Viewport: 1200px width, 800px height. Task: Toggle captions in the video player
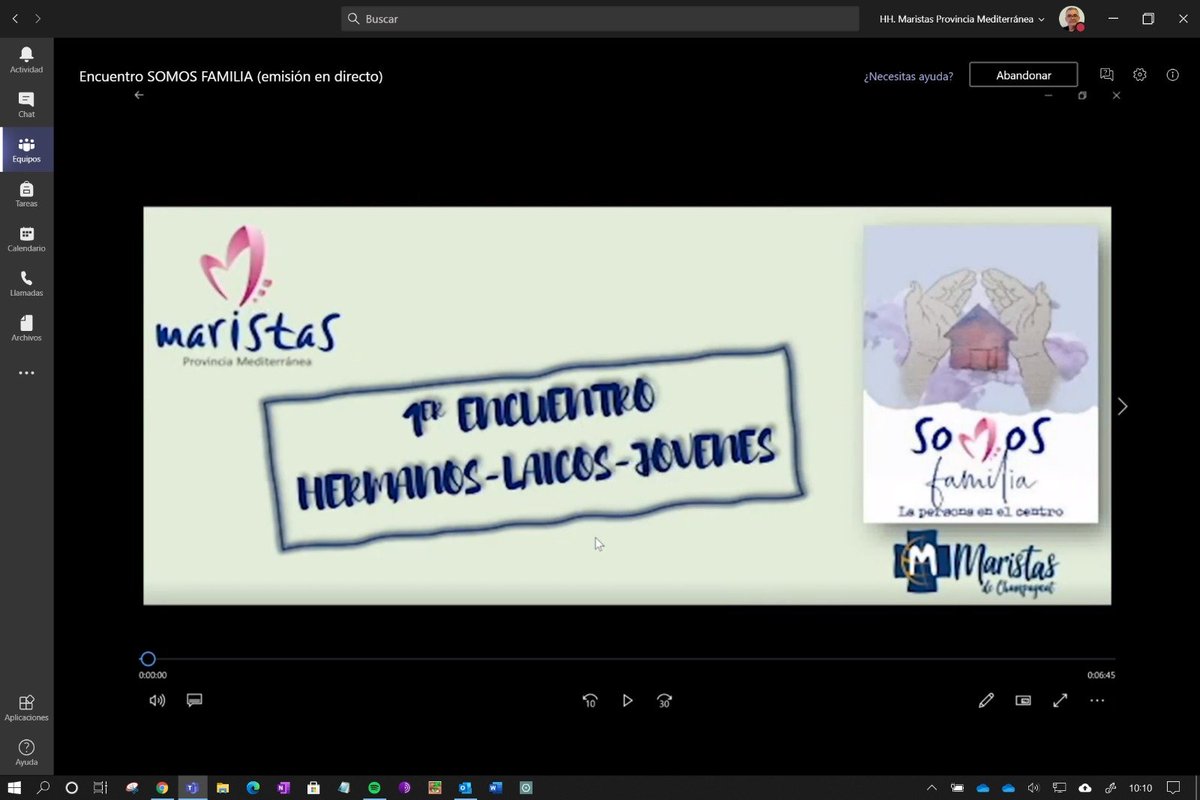[x=195, y=700]
